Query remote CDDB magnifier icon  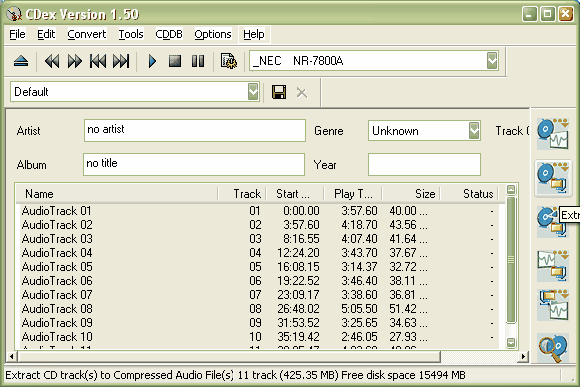pos(553,348)
